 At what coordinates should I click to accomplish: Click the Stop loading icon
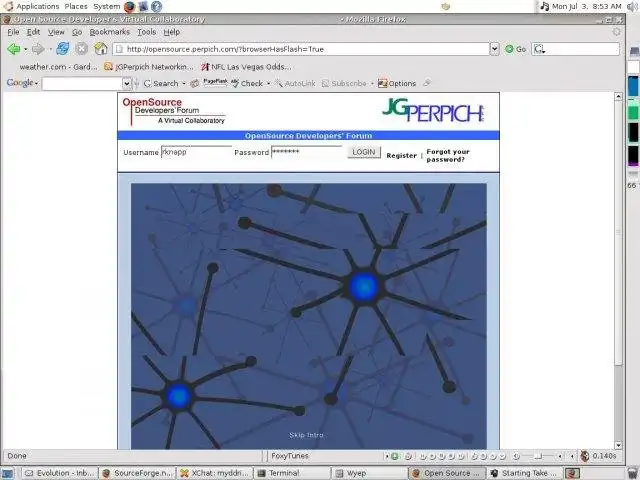point(82,49)
